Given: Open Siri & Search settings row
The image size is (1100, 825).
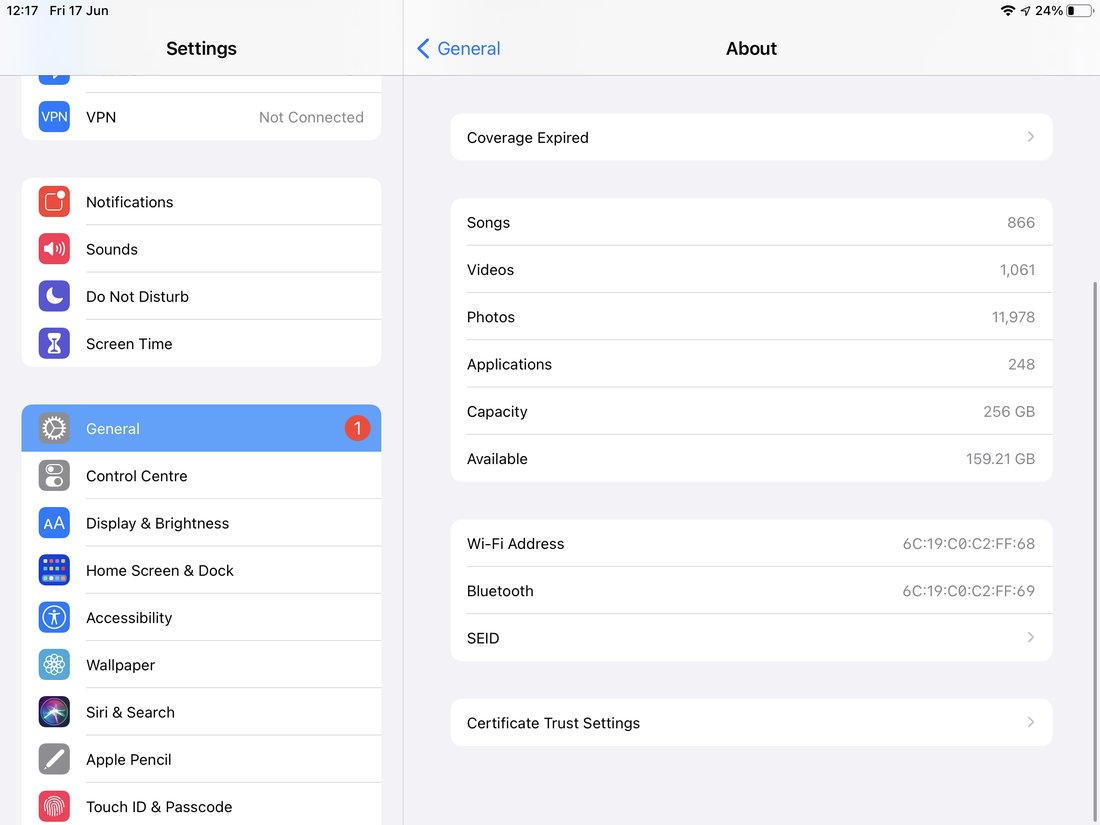Looking at the screenshot, I should pyautogui.click(x=201, y=712).
